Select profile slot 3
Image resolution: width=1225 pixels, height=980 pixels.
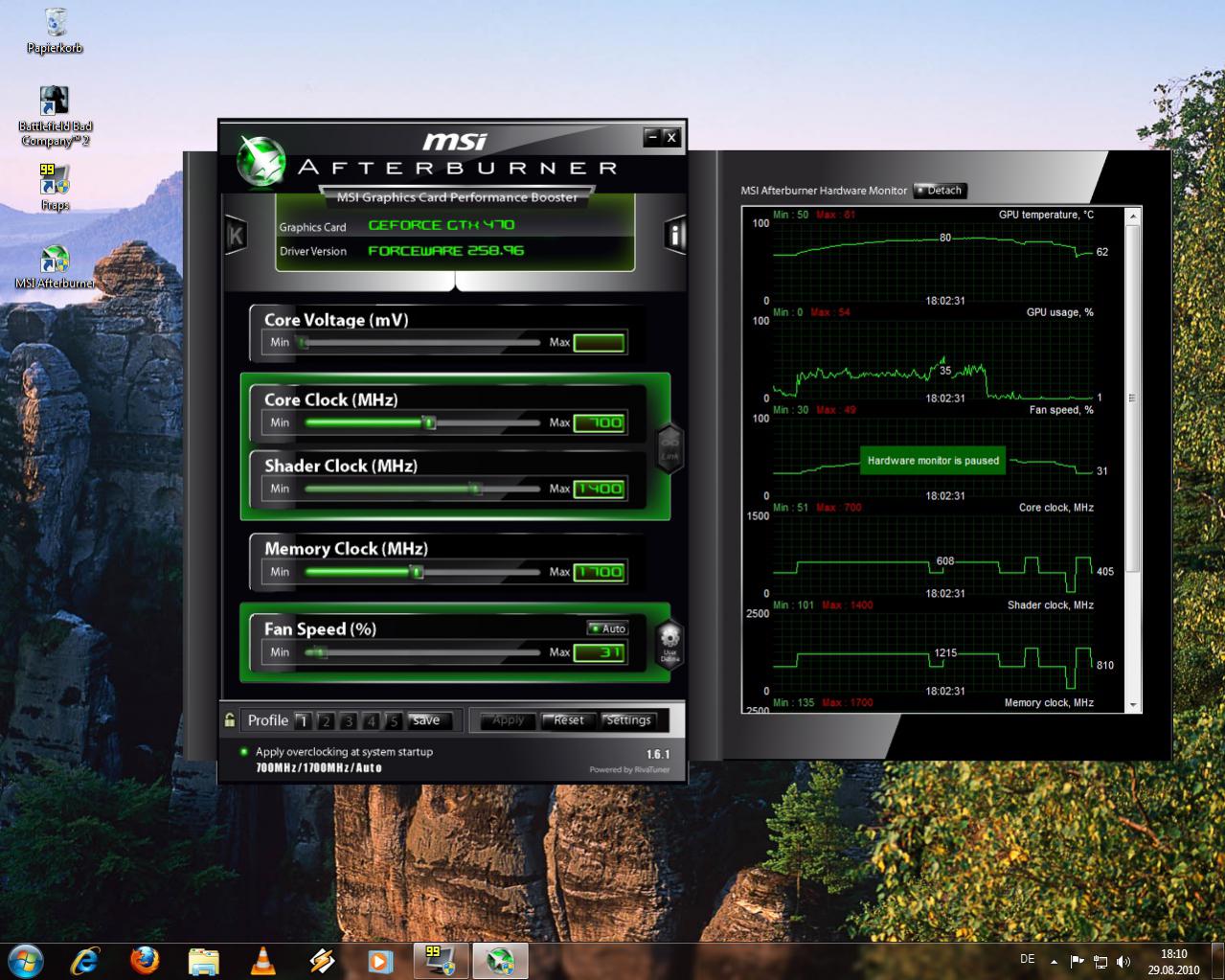click(349, 720)
